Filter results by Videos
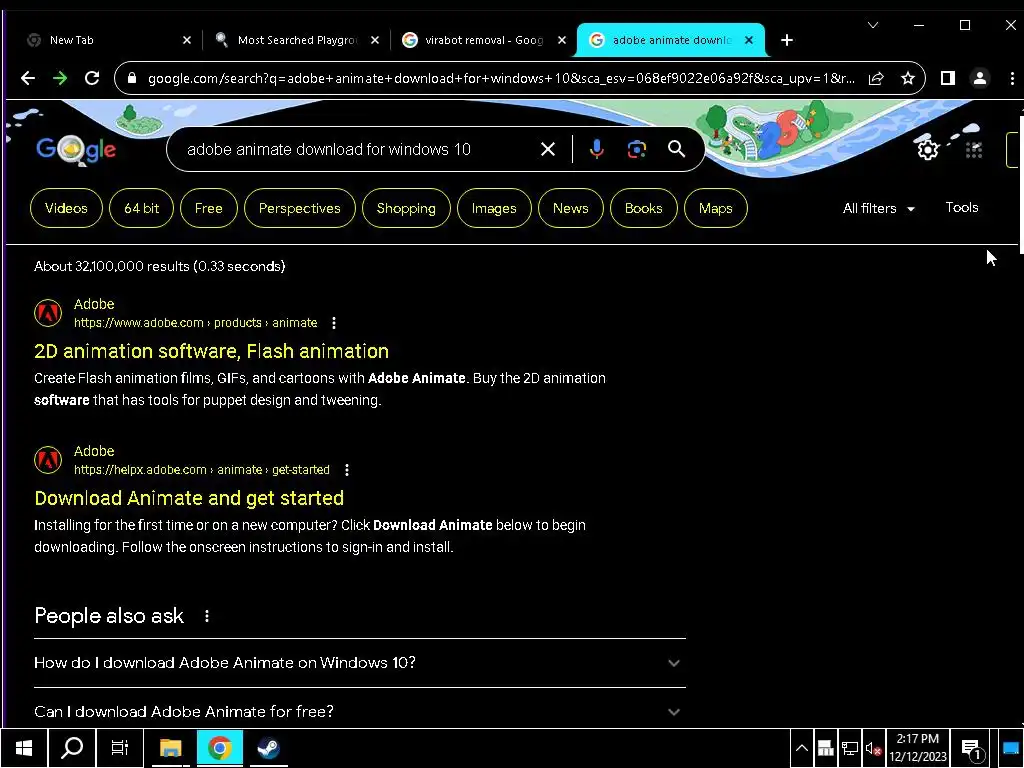 66,208
